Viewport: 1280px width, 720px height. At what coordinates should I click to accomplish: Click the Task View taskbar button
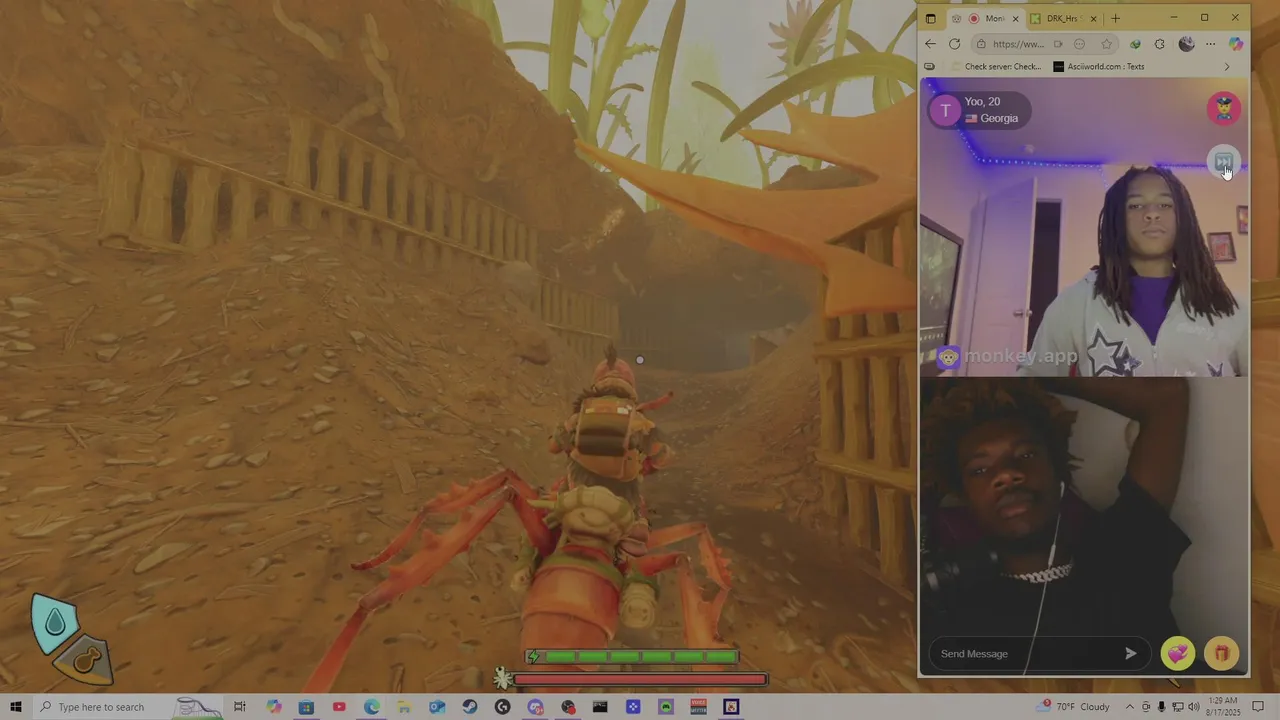pyautogui.click(x=240, y=707)
